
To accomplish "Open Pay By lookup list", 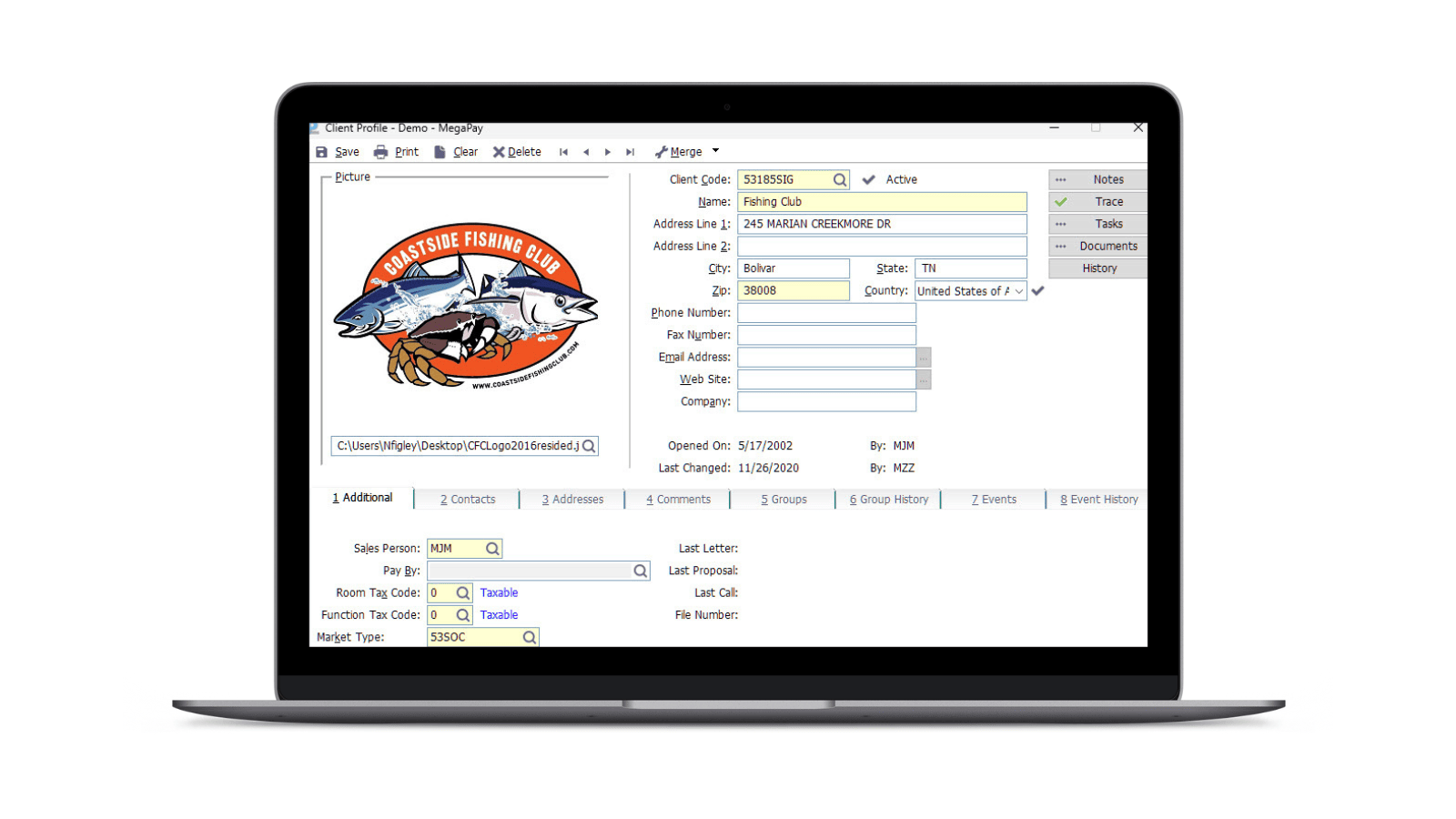I will click(640, 571).
